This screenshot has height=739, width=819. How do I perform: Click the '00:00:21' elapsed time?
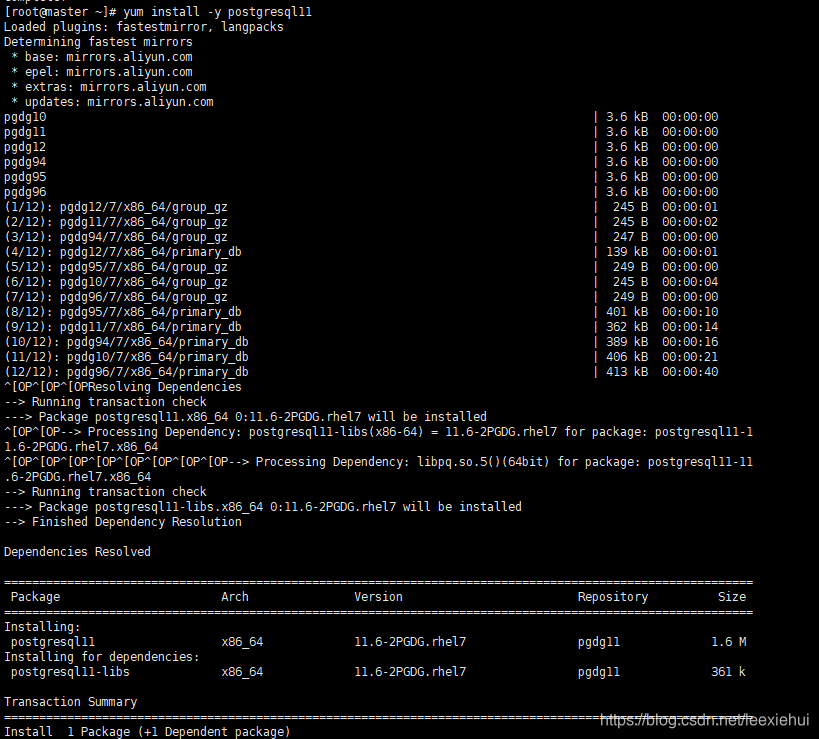pyautogui.click(x=690, y=357)
